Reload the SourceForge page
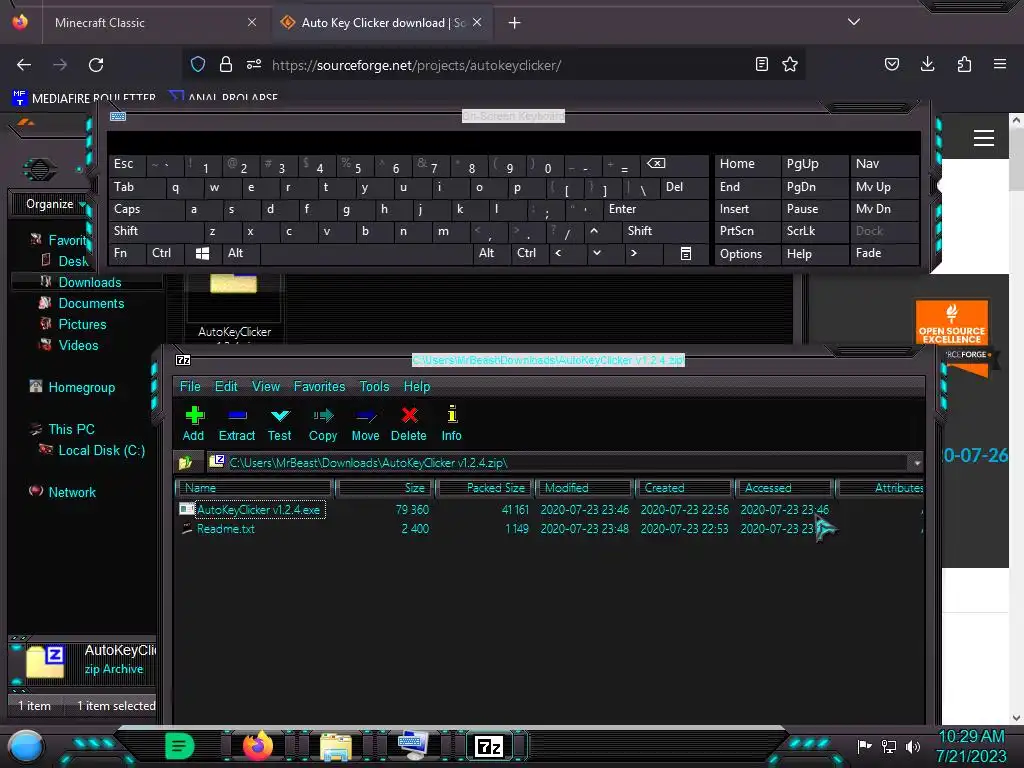The height and width of the screenshot is (768, 1024). pyautogui.click(x=96, y=65)
